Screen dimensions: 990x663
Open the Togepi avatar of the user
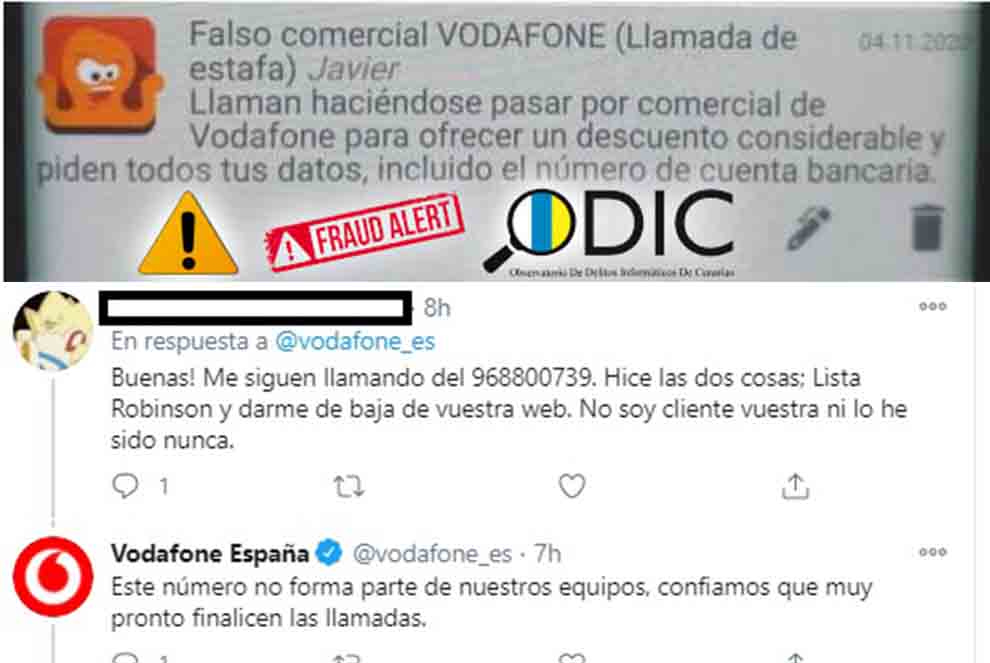point(54,330)
